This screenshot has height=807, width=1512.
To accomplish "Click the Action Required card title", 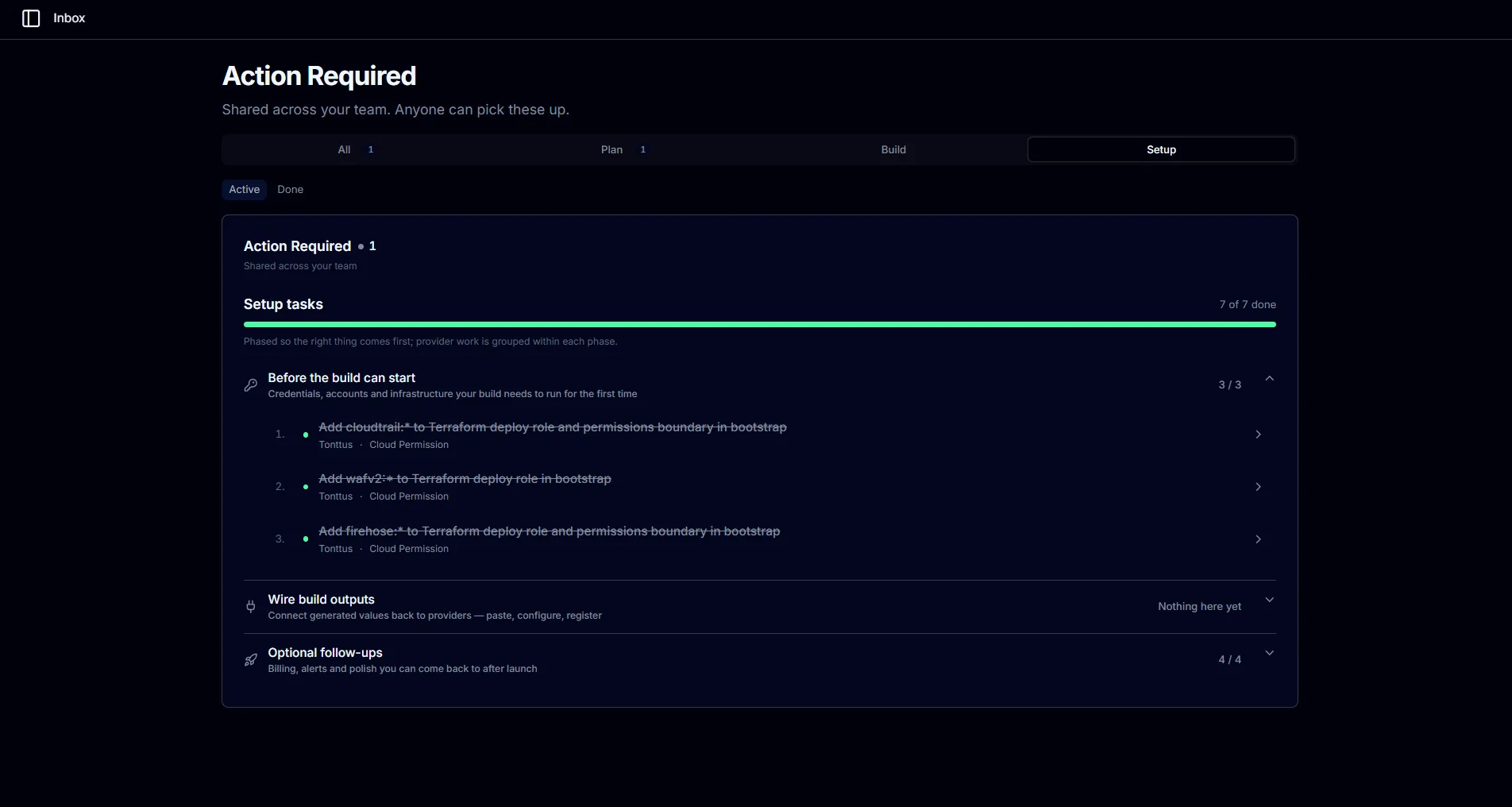I will click(297, 246).
